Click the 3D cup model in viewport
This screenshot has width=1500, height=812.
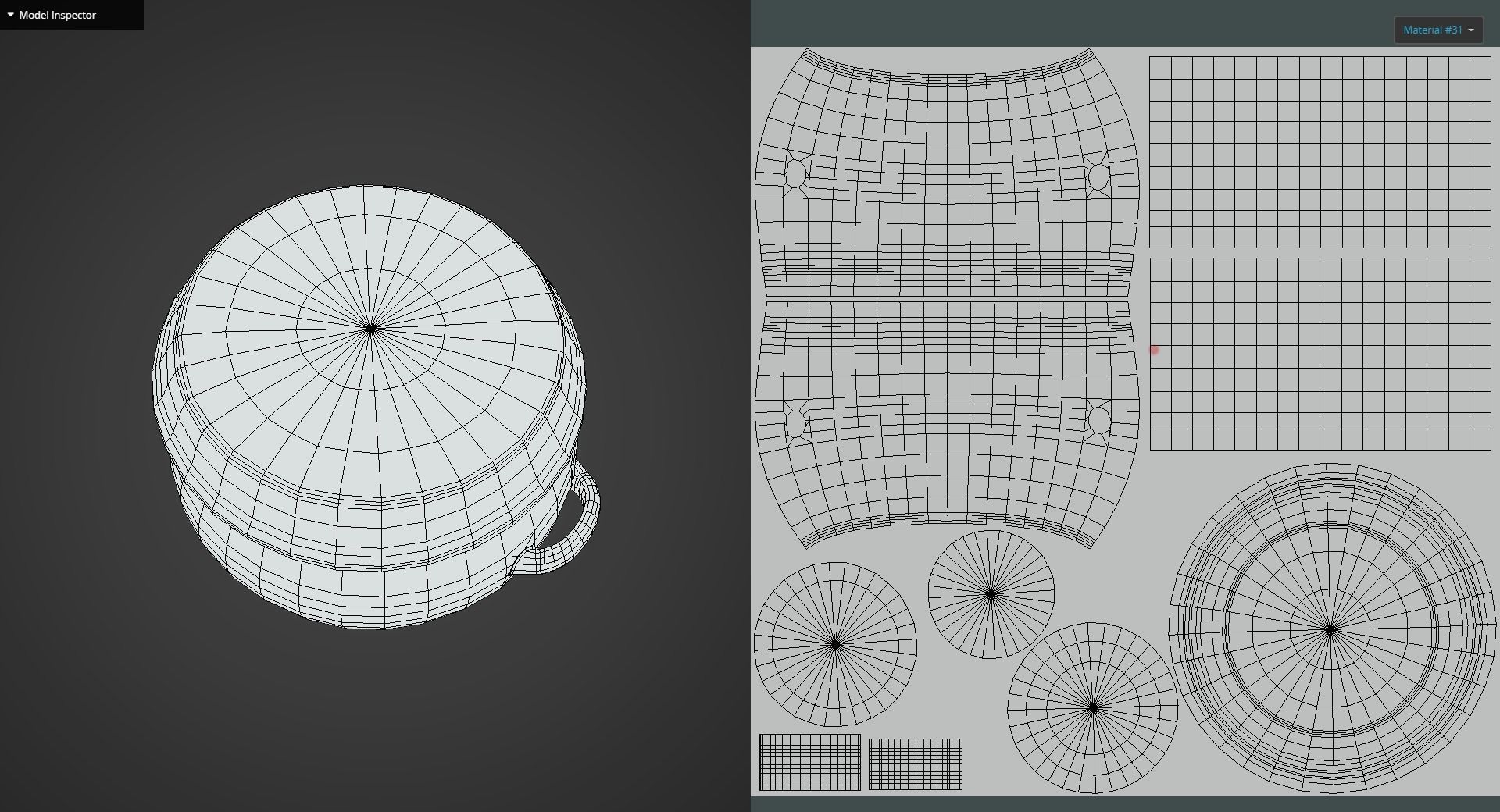tap(377, 407)
